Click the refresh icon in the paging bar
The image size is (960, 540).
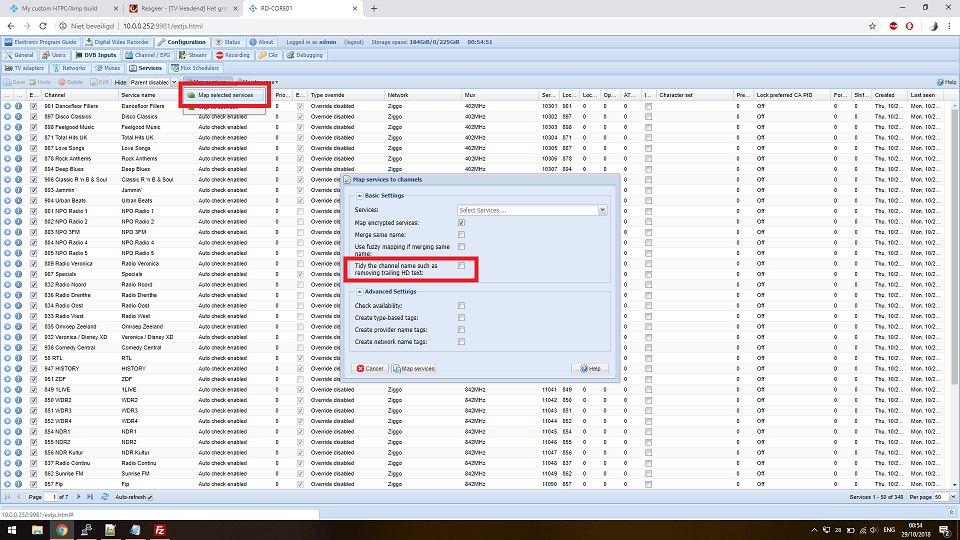coord(105,497)
